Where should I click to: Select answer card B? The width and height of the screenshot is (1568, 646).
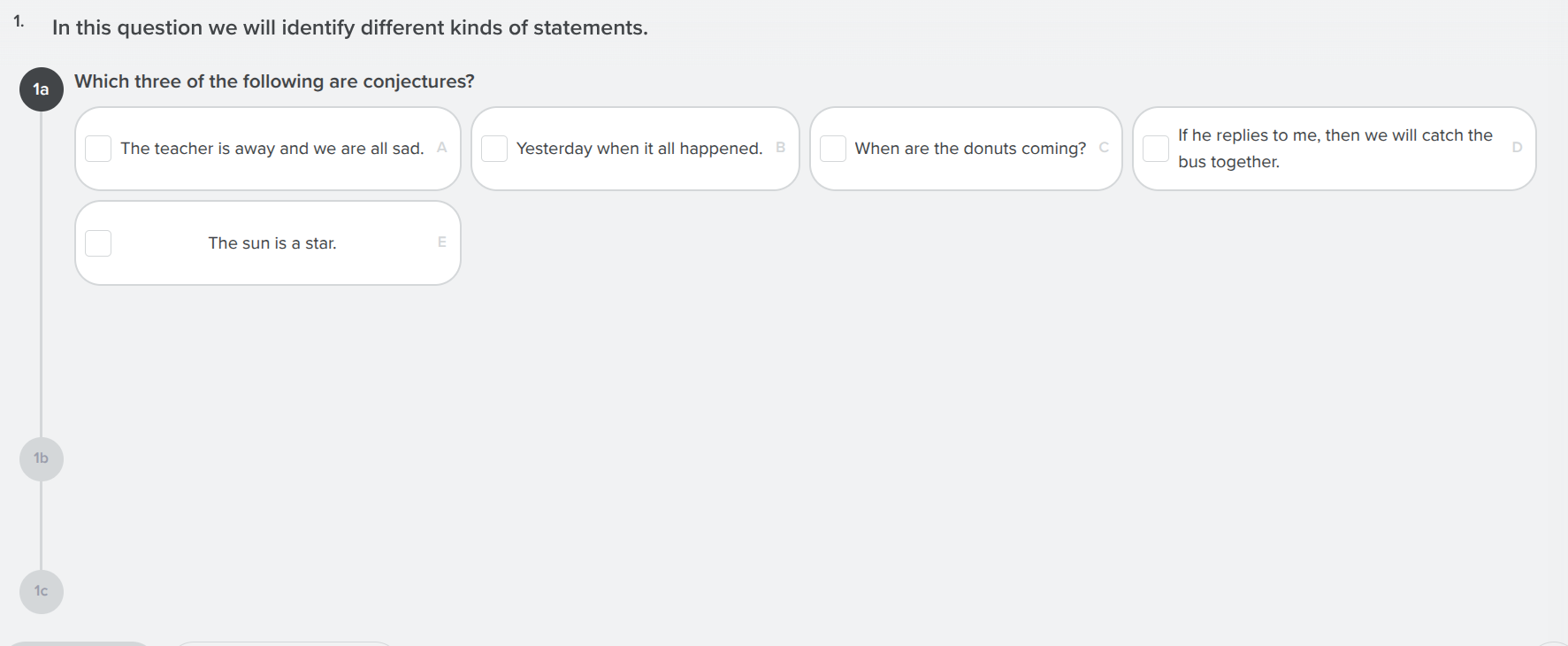pyautogui.click(x=634, y=148)
